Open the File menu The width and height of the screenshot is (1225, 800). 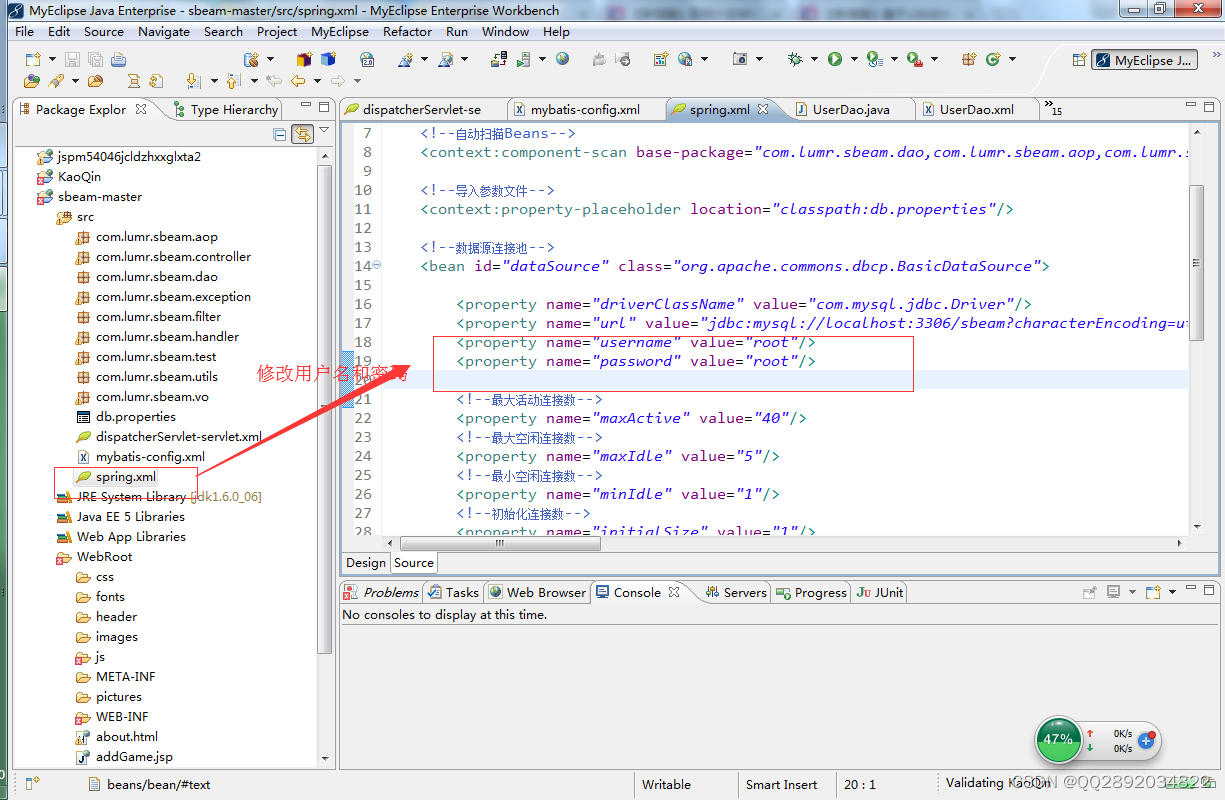[x=25, y=31]
